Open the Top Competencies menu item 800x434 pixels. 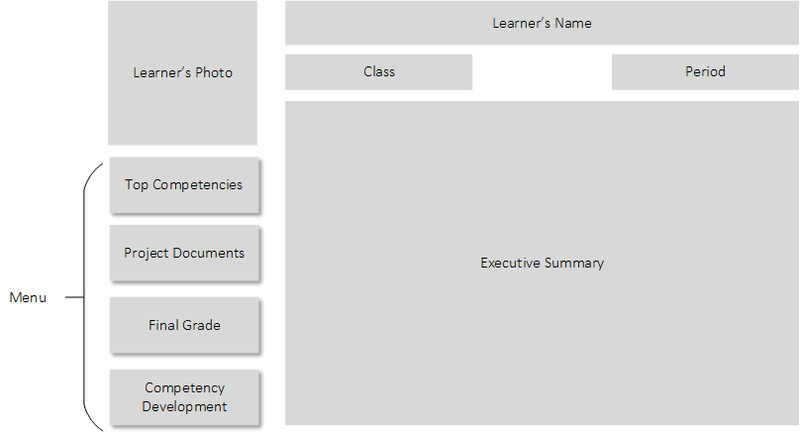(184, 185)
